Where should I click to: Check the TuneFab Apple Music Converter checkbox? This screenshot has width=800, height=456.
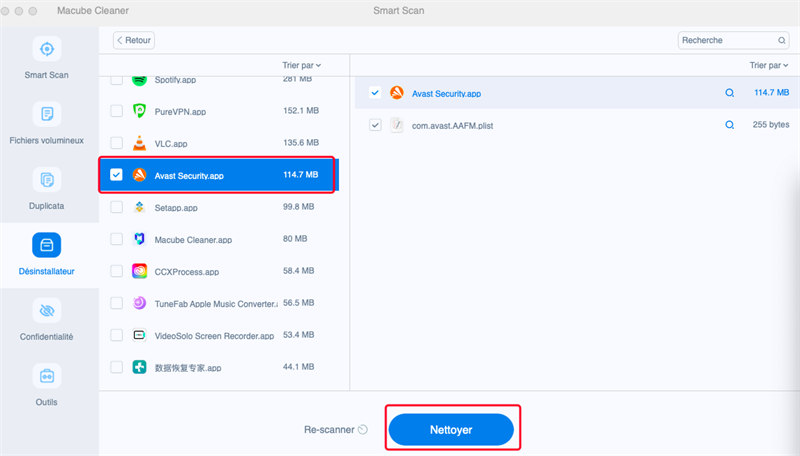116,303
